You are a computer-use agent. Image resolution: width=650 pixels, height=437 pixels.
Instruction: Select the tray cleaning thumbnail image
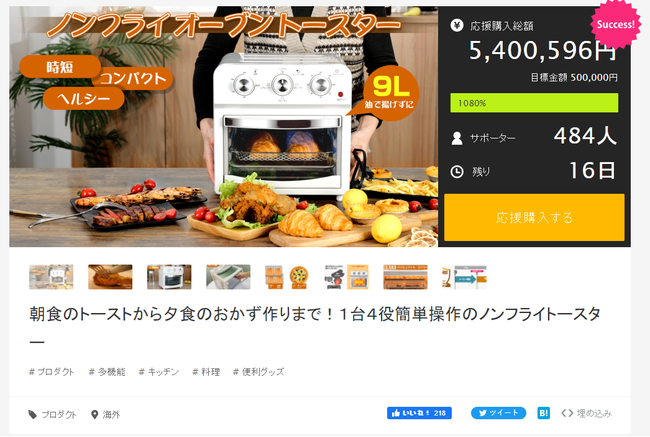tap(228, 277)
